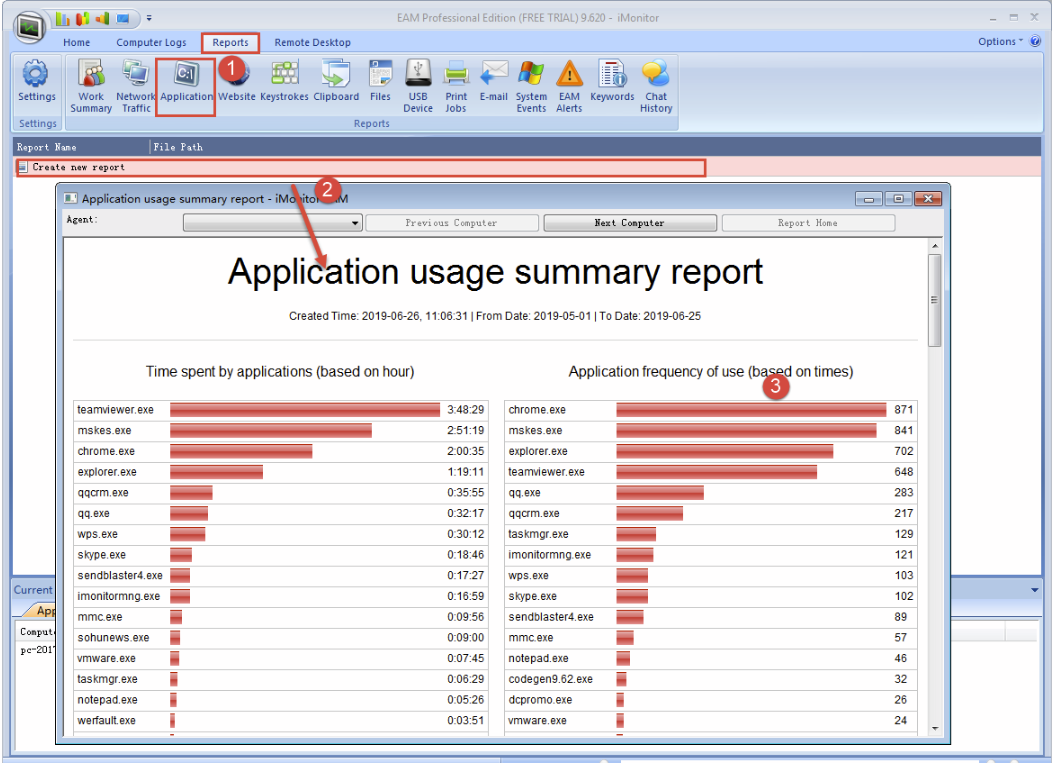Switch to the Home tab
This screenshot has height=763, width=1053.
77,42
